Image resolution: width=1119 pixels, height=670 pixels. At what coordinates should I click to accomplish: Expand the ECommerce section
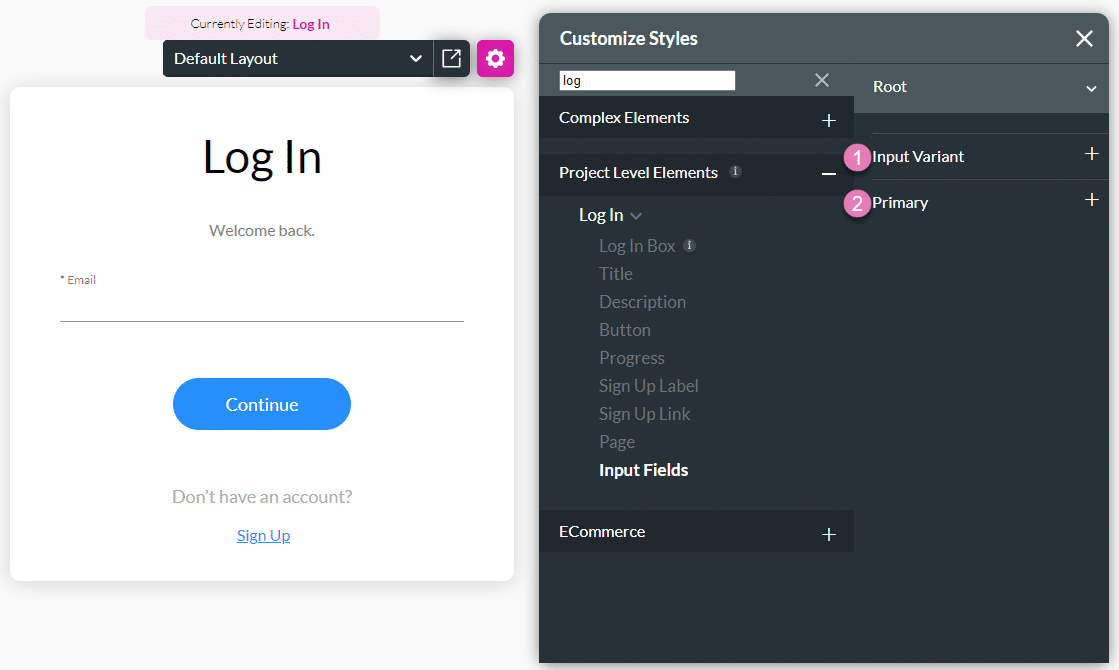click(829, 534)
